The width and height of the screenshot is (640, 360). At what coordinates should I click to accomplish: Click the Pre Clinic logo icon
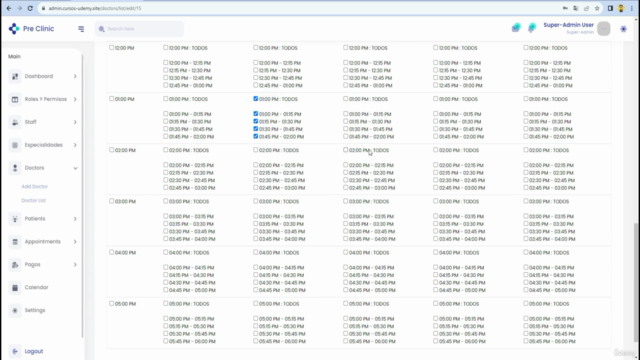14,29
